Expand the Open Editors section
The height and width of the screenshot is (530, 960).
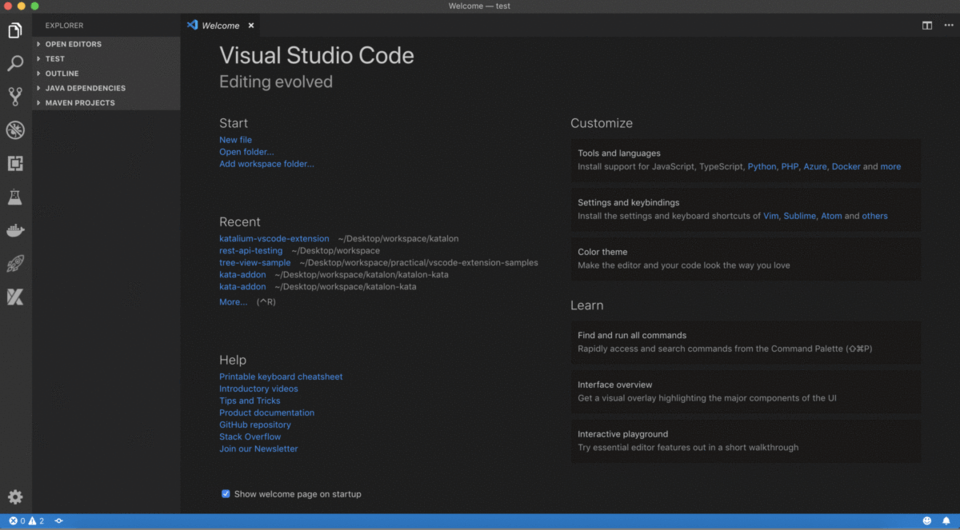point(107,44)
